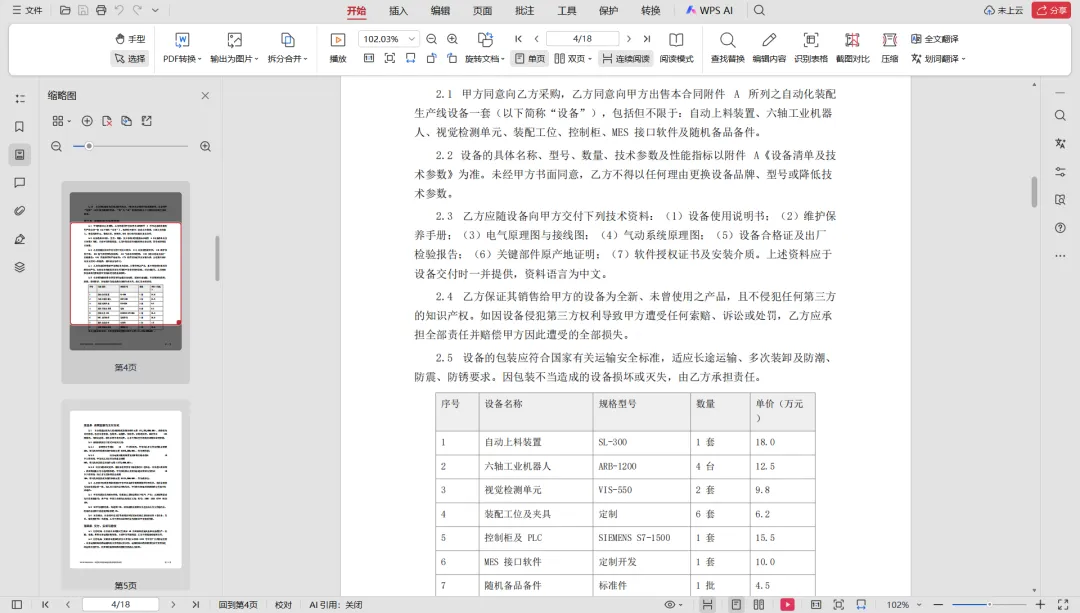The height and width of the screenshot is (613, 1080).
Task: Open 截图对比 screenshot compare tool
Action: point(853,48)
